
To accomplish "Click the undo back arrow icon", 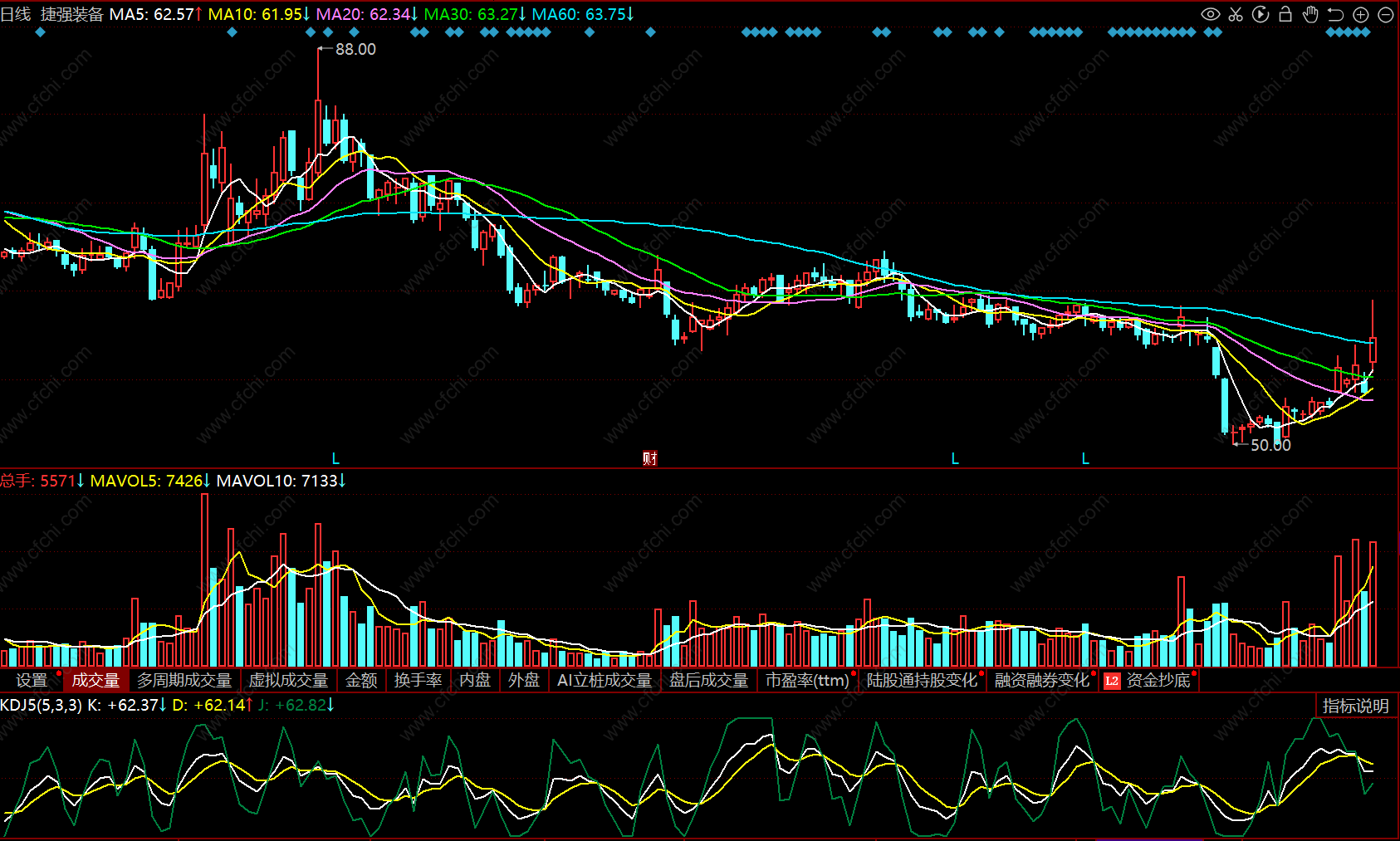I will pos(1335,14).
